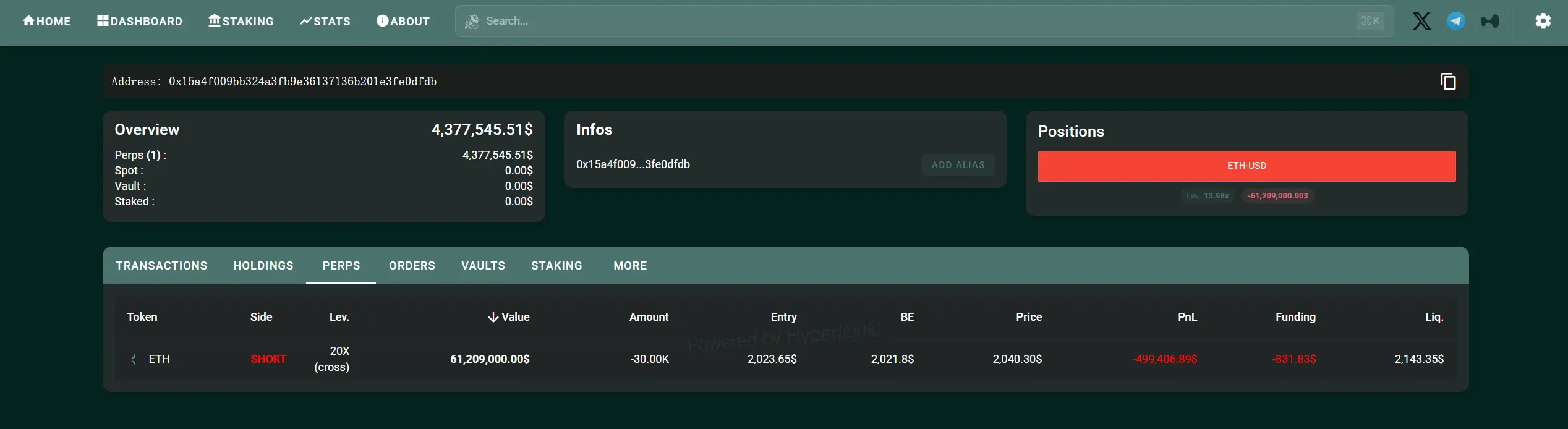Click the SHORT side label
1568x429 pixels.
(268, 359)
